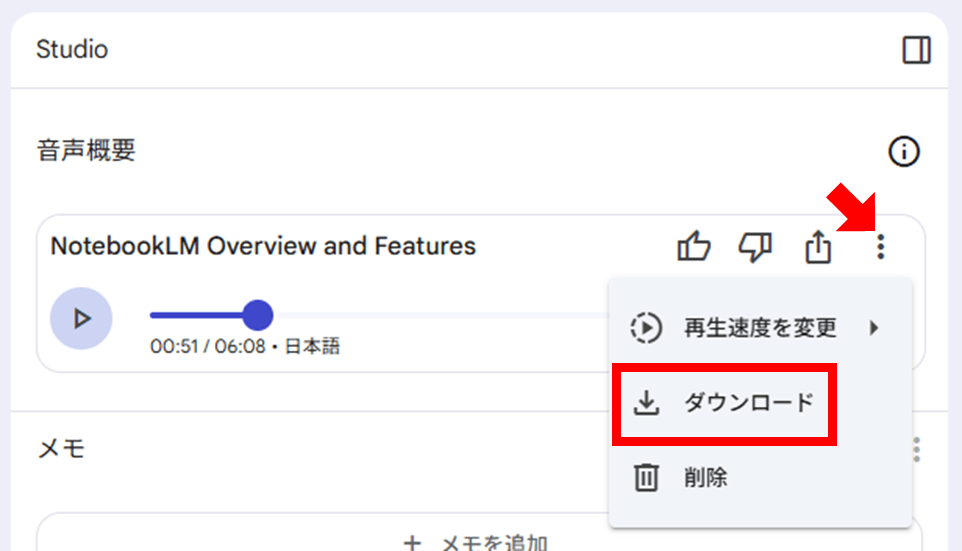Give thumbs up to audio overview
The width and height of the screenshot is (962, 551).
pyautogui.click(x=694, y=247)
